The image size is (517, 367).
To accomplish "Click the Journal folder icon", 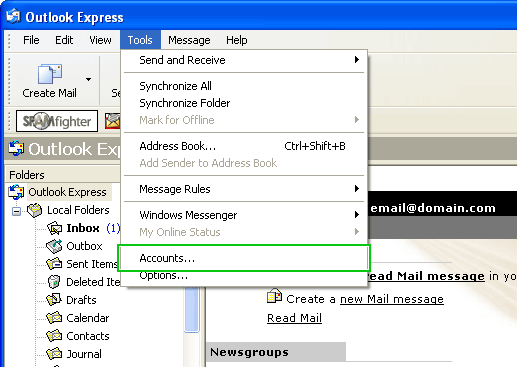I will (54, 354).
